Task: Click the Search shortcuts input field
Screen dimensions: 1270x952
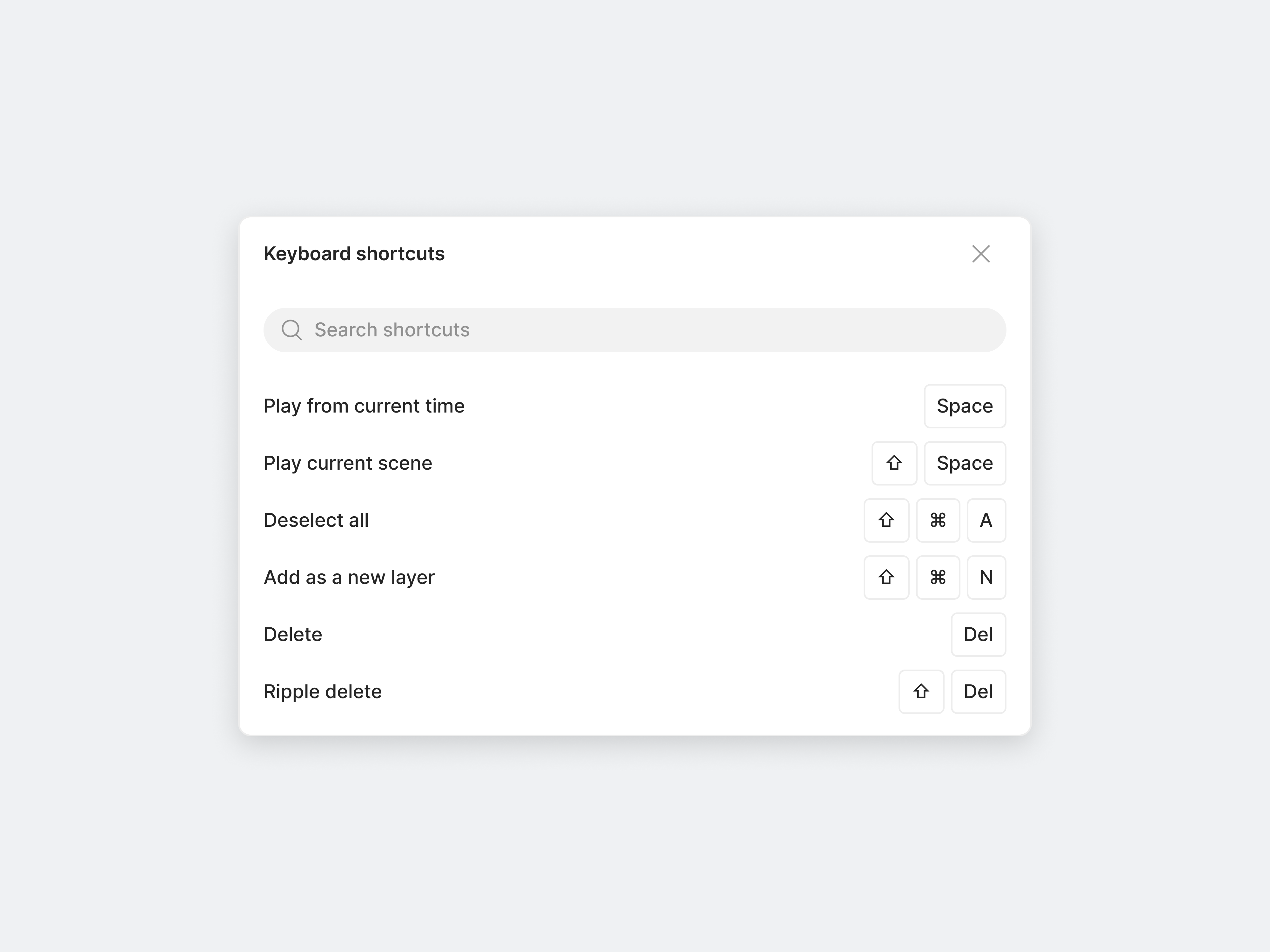Action: tap(634, 330)
